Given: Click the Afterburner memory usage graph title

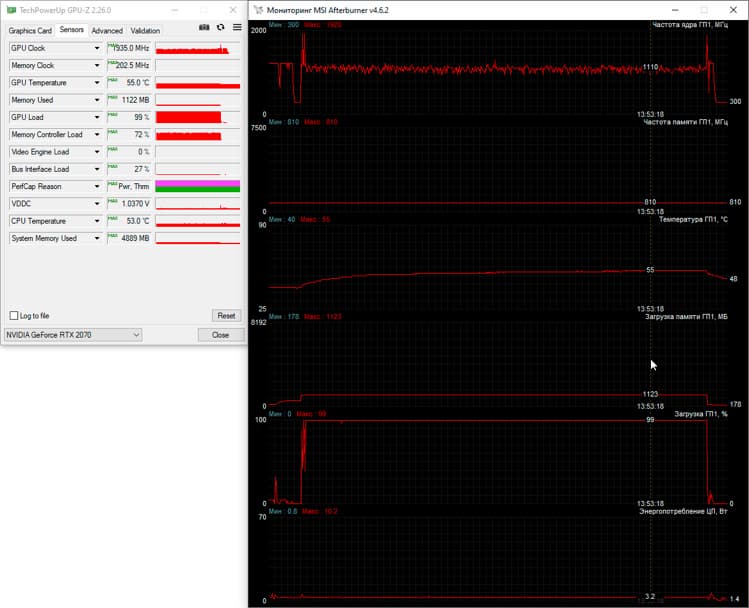Looking at the screenshot, I should click(686, 316).
